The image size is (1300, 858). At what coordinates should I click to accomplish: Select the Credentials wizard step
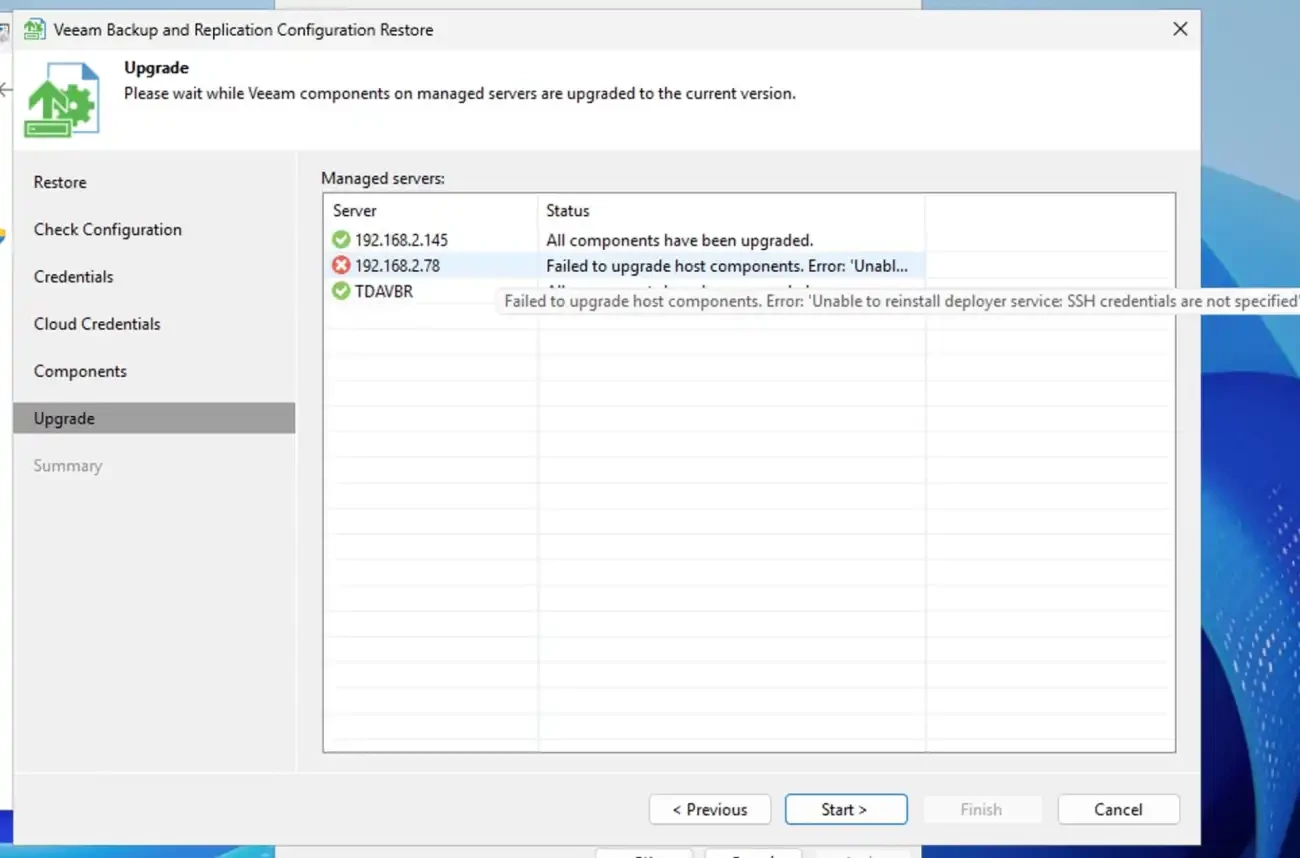tap(74, 277)
